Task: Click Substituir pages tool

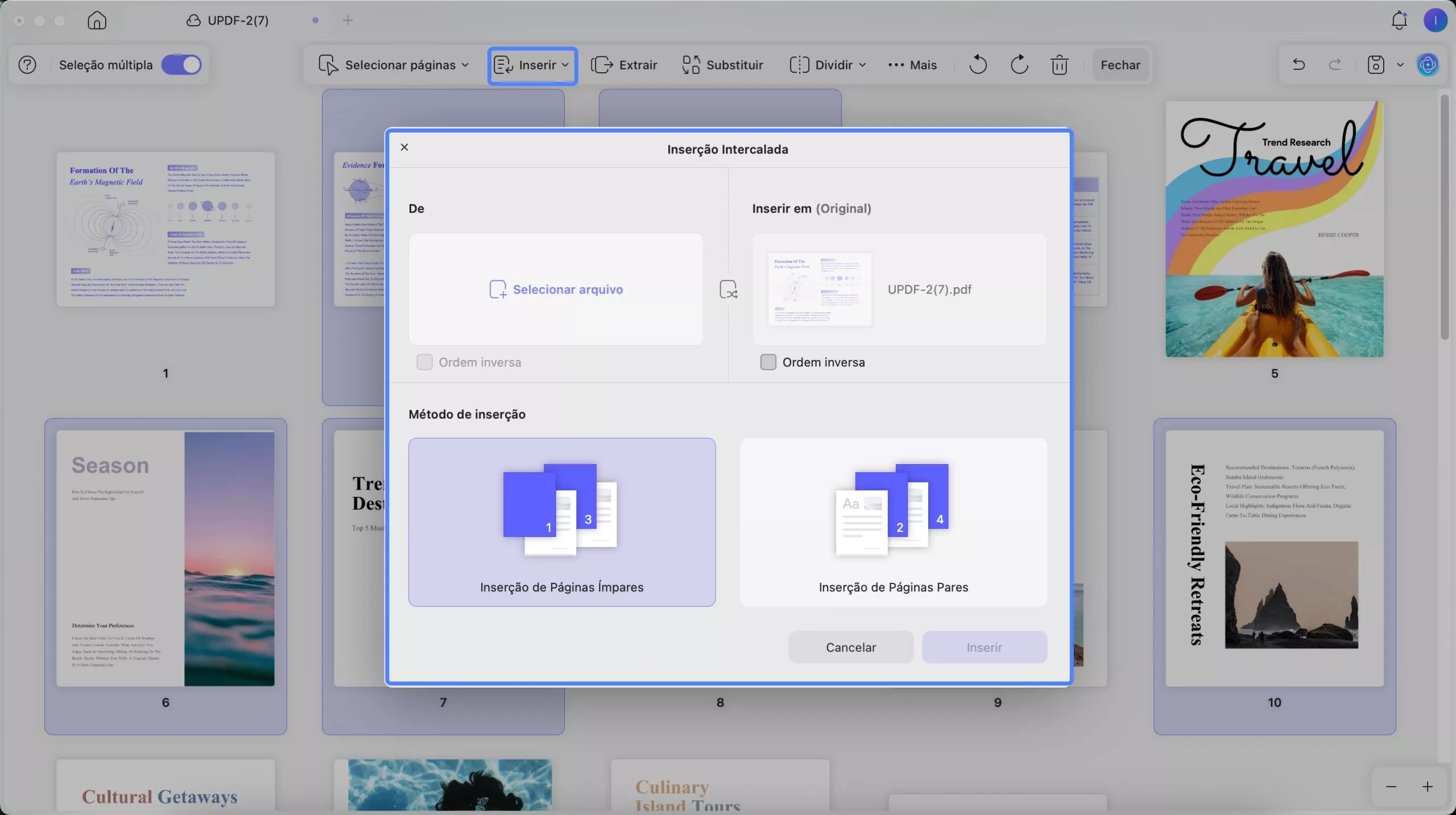Action: pyautogui.click(x=723, y=65)
